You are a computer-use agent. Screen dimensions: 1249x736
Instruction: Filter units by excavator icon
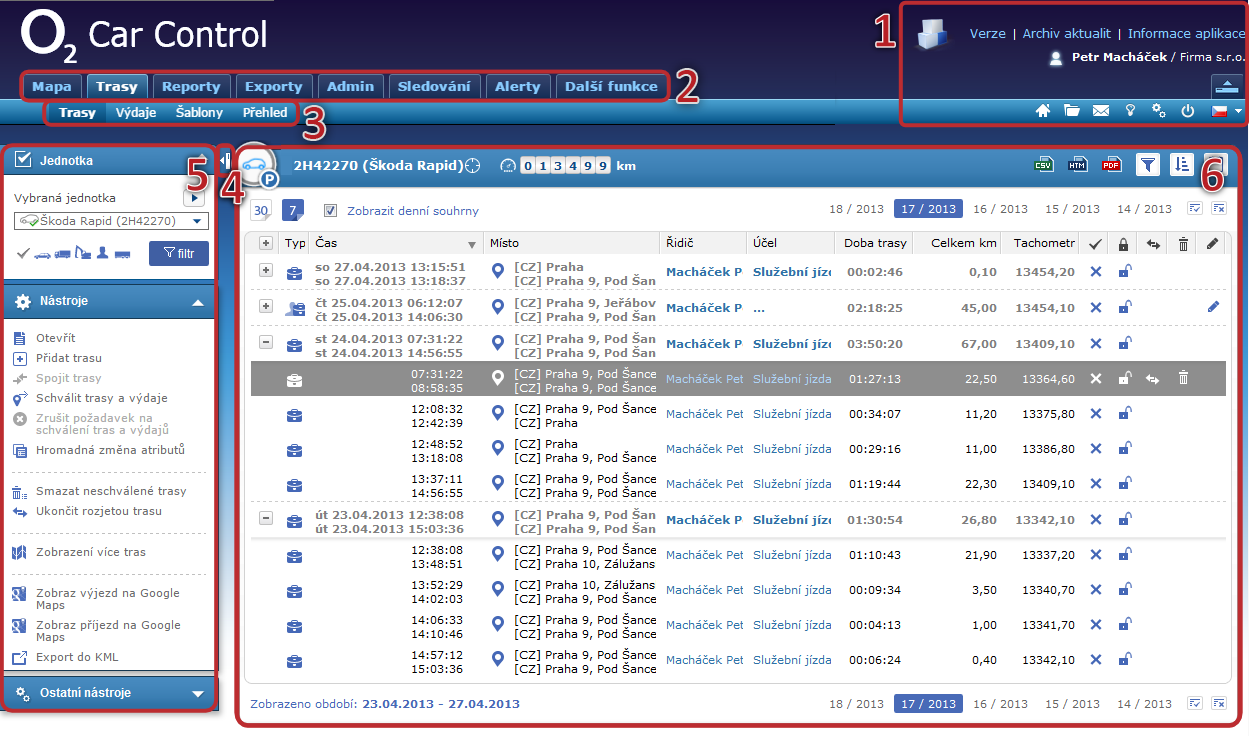(x=84, y=254)
